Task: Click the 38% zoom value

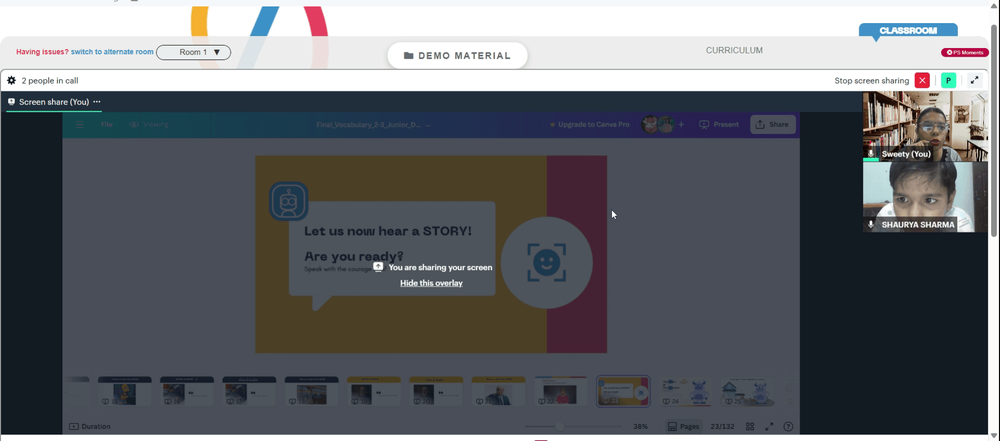Action: point(640,426)
